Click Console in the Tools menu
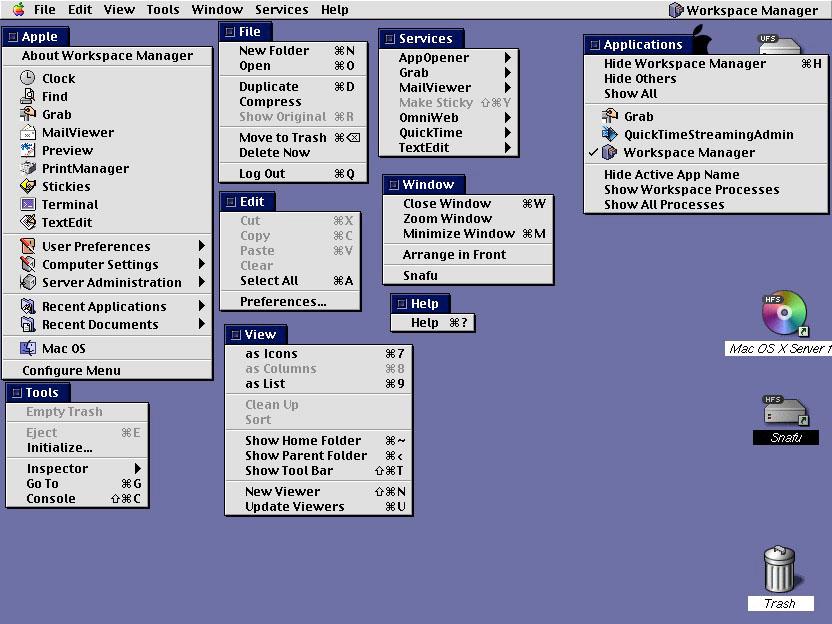This screenshot has width=832, height=624. pyautogui.click(x=77, y=498)
